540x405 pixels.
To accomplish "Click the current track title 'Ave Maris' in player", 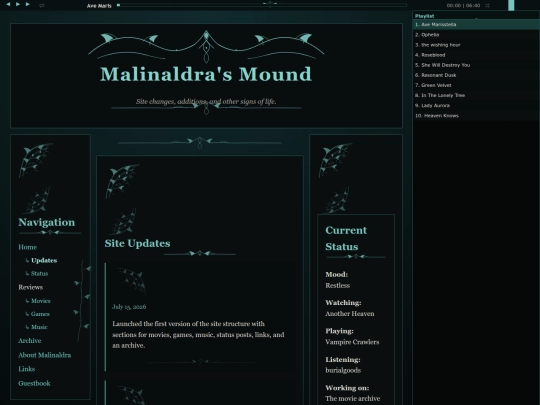I will [x=99, y=6].
